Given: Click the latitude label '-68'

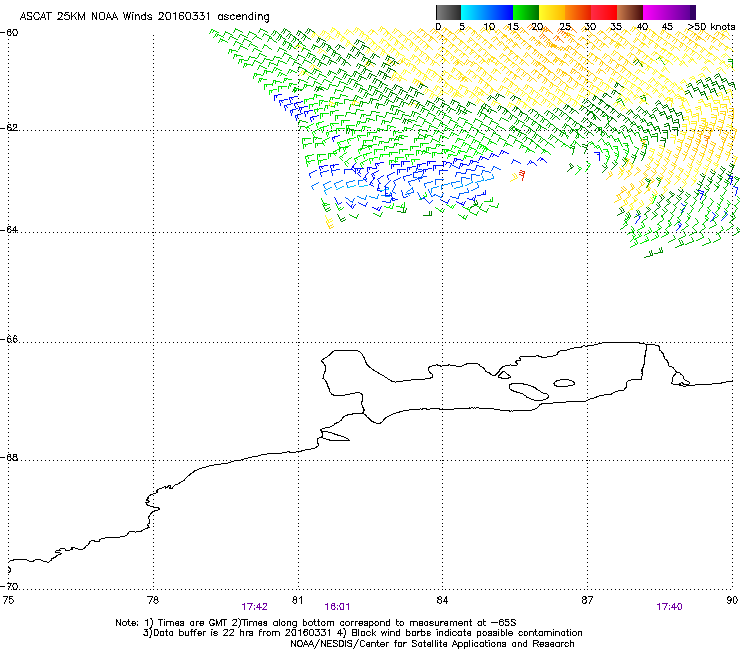Looking at the screenshot, I should [x=10, y=457].
